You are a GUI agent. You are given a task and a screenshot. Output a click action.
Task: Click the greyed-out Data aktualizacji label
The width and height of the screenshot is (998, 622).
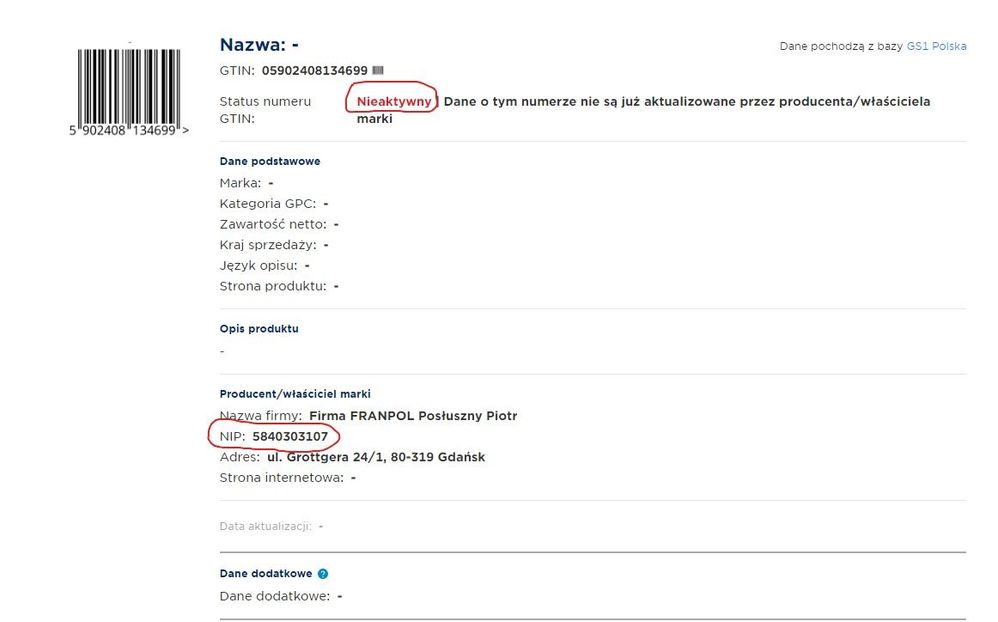click(265, 526)
